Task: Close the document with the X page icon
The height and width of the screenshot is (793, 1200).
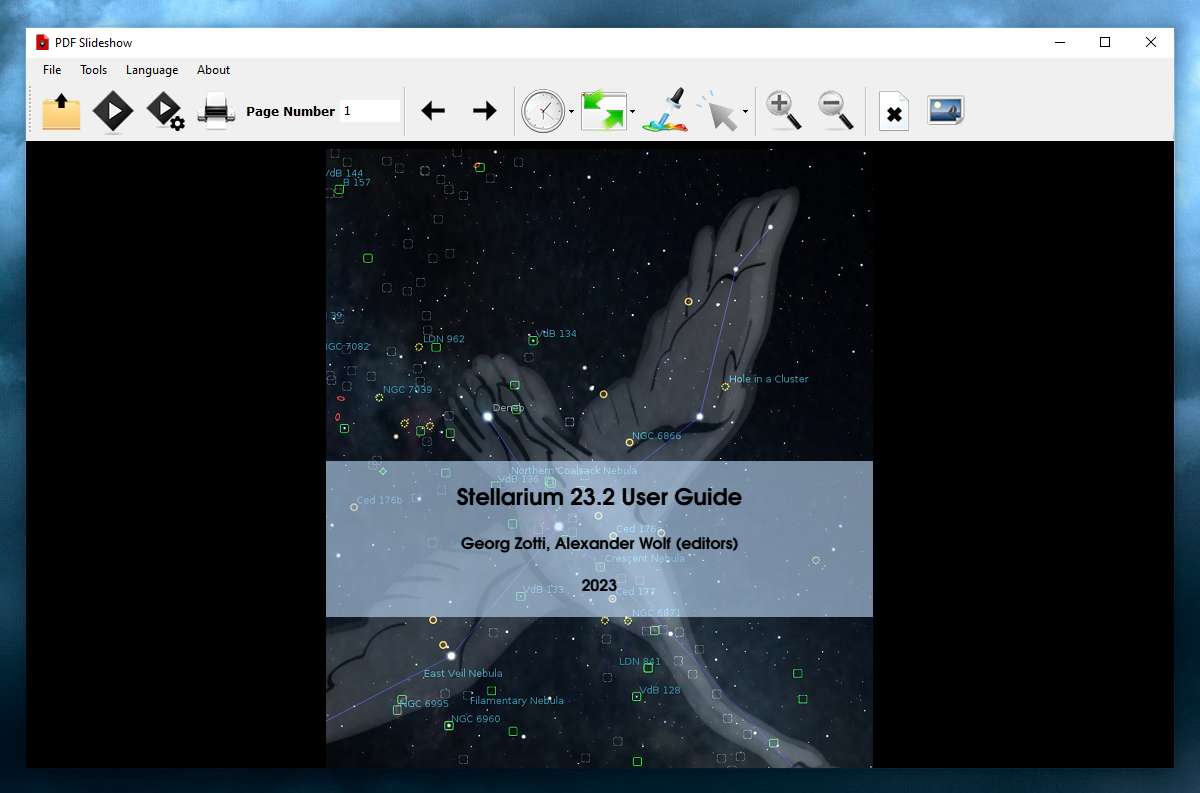Action: click(894, 112)
